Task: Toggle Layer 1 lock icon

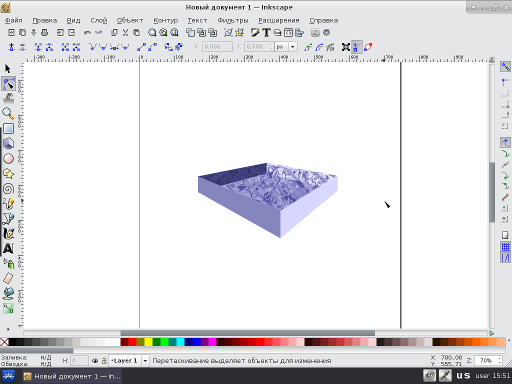Action: [x=104, y=361]
